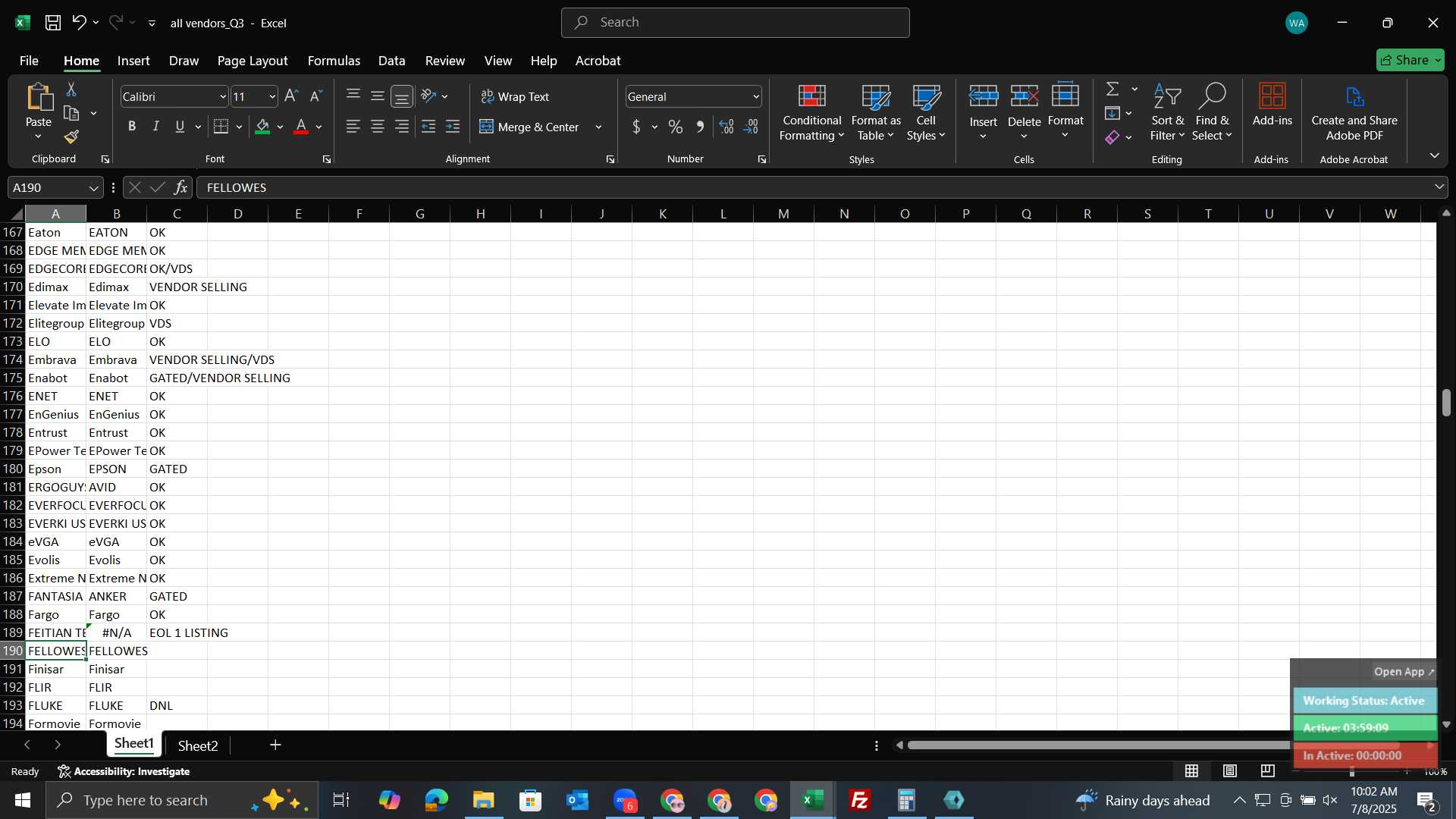Click the Format Painter brush icon
Screen dimensions: 1456x819
coord(71,136)
